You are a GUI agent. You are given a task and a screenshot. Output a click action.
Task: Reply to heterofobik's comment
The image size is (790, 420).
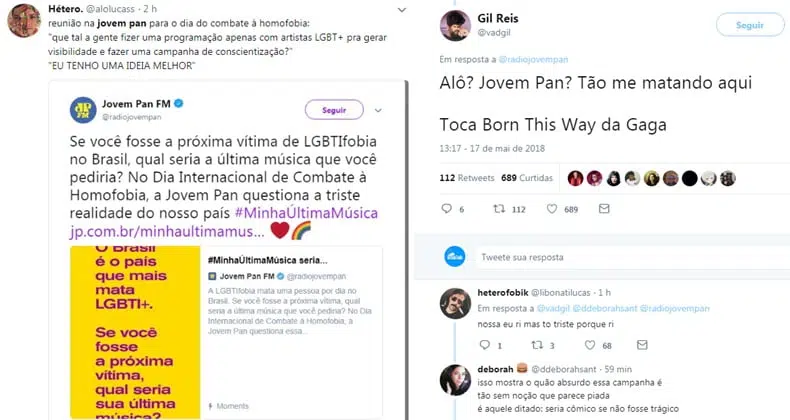485,344
